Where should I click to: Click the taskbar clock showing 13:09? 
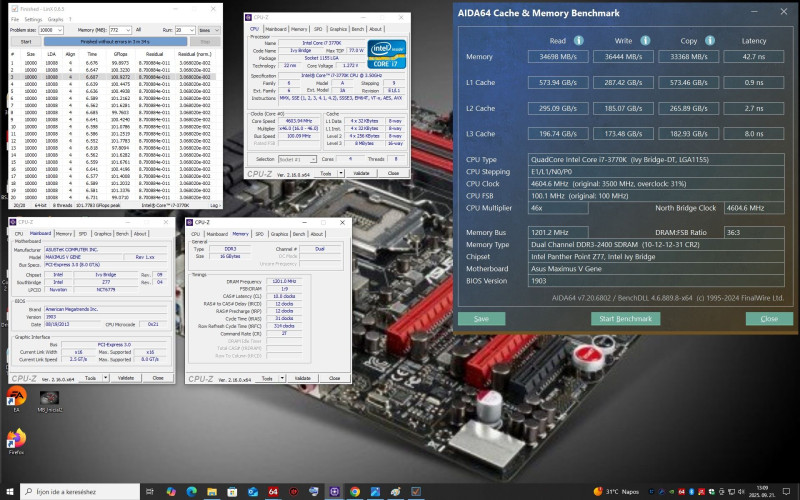[762, 491]
